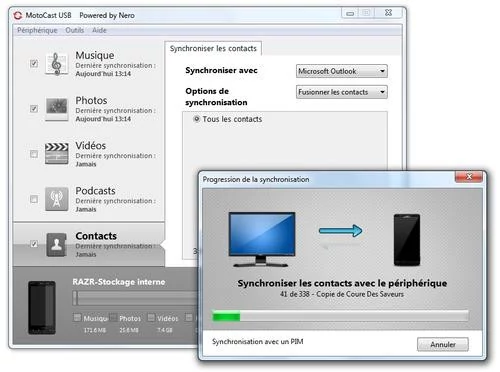Click the computer monitor graphic in dialog

(262, 239)
